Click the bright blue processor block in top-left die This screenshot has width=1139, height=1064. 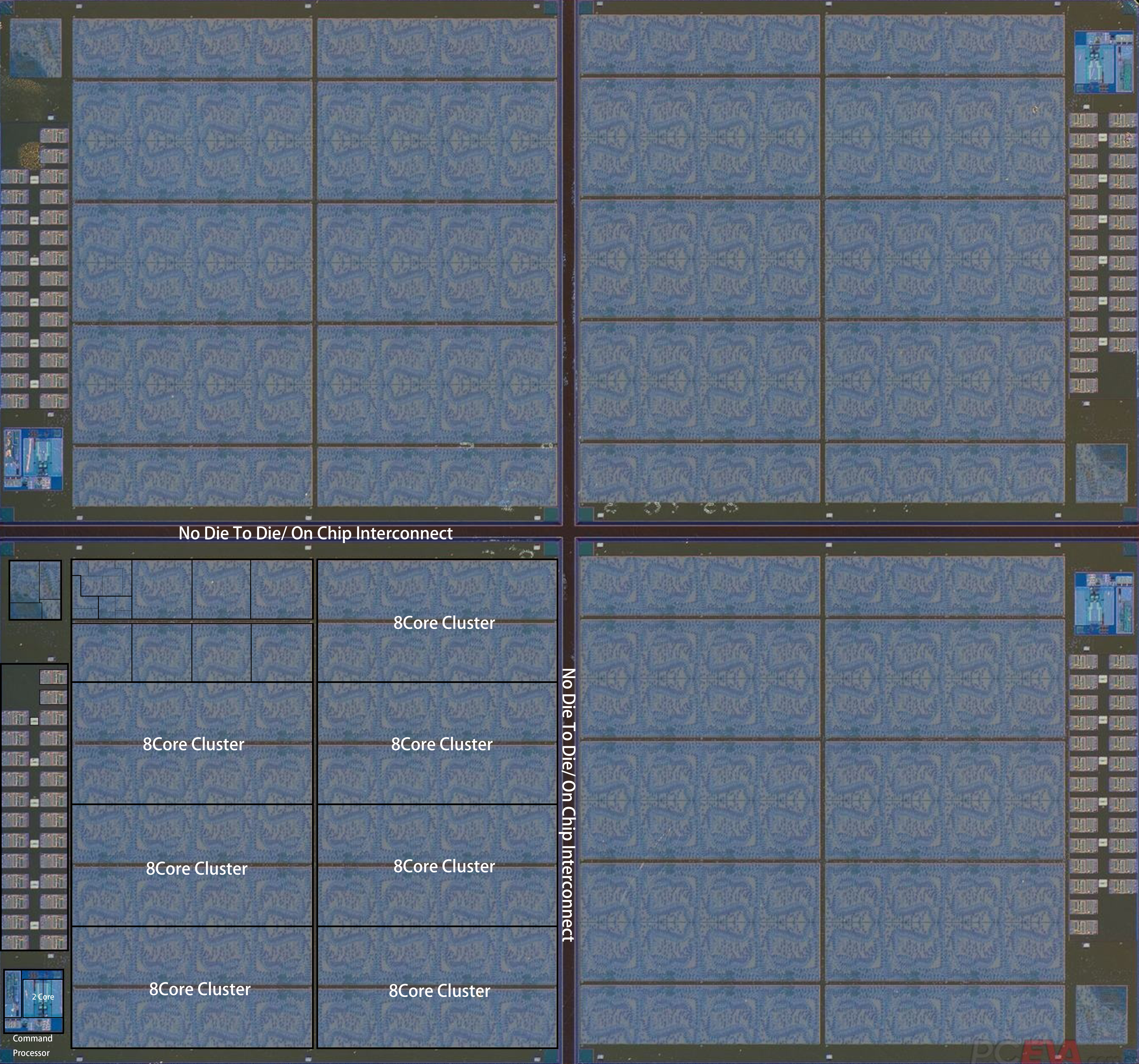(33, 459)
